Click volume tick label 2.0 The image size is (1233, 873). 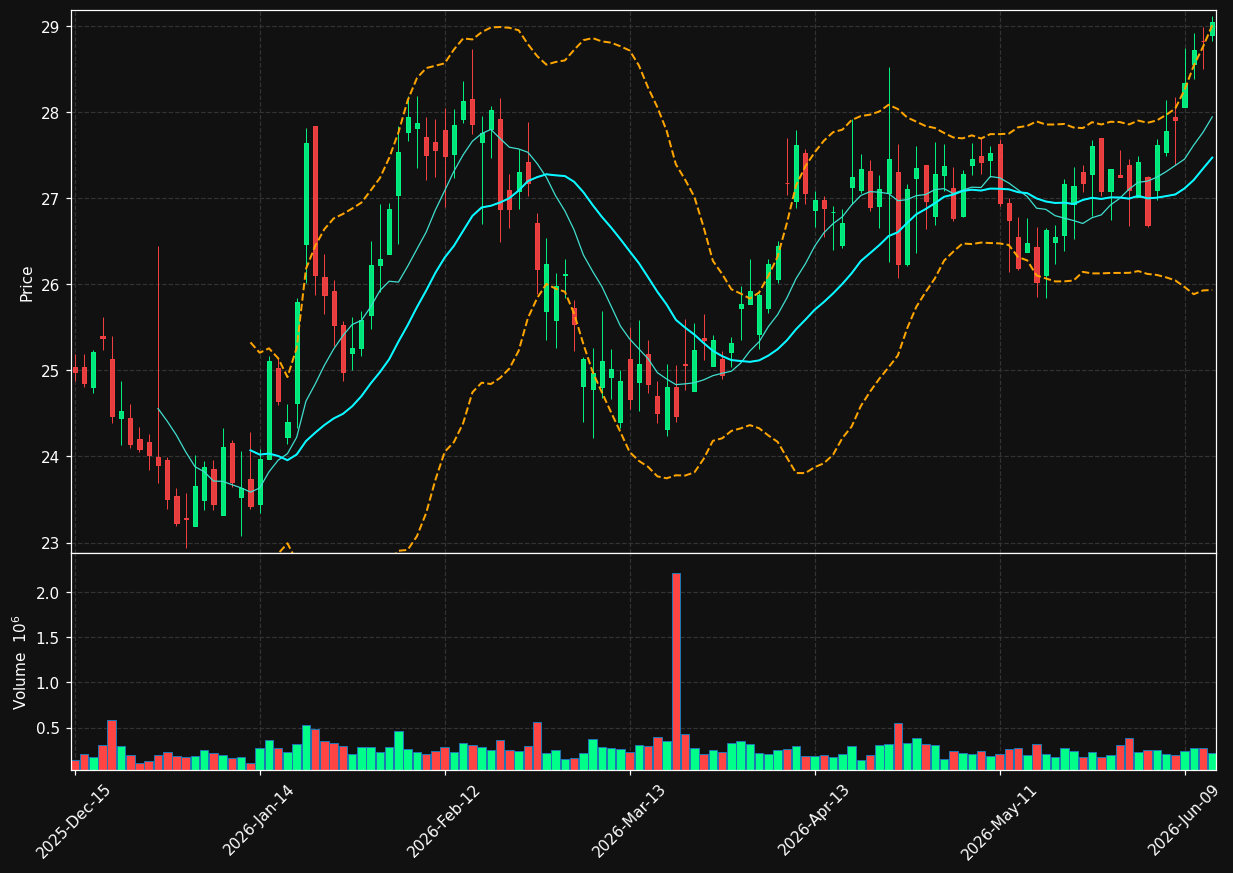(49, 593)
